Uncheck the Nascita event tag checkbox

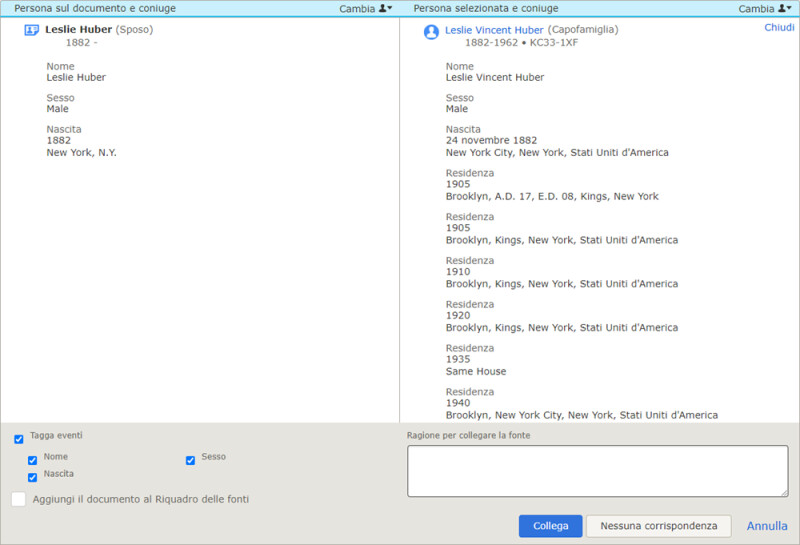[x=33, y=477]
